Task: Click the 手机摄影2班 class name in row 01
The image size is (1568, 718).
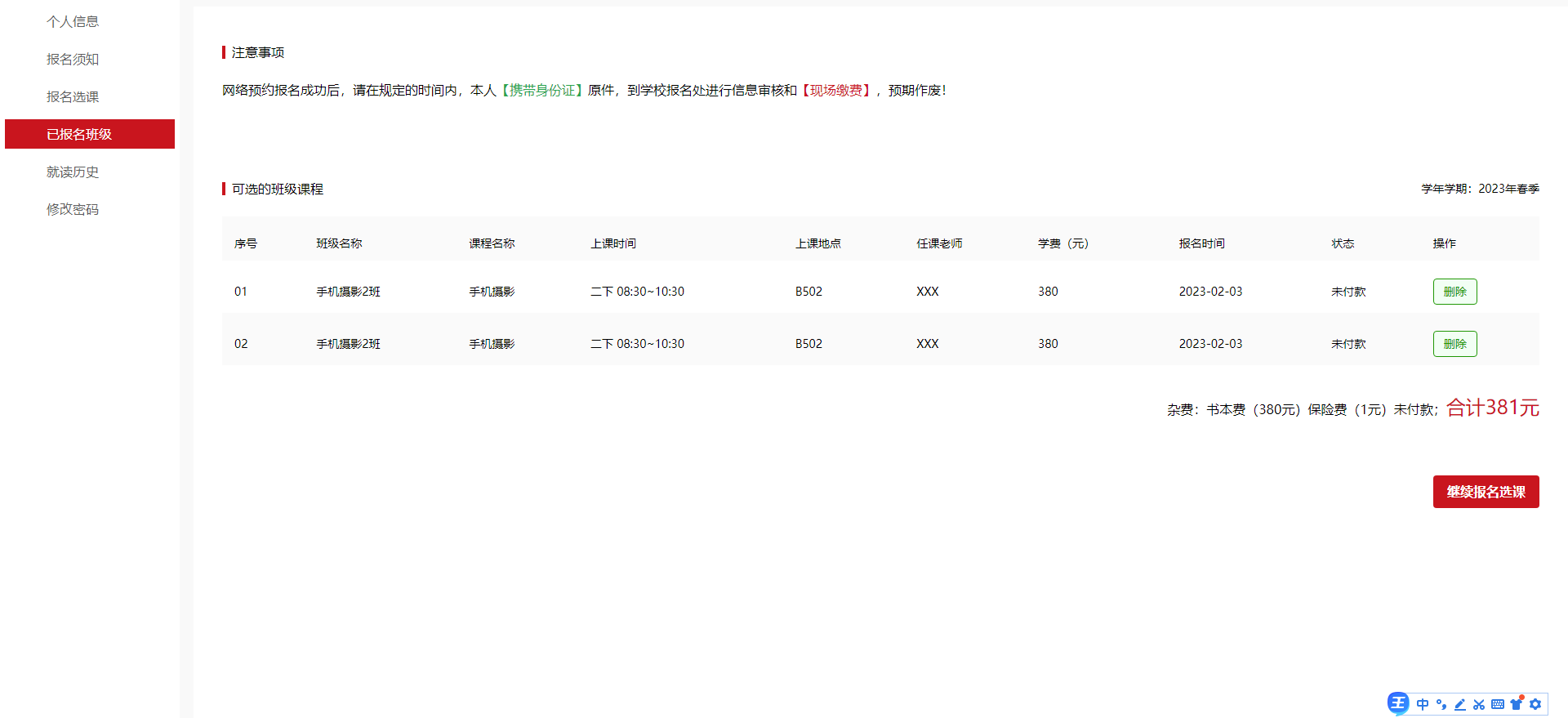Action: [348, 292]
